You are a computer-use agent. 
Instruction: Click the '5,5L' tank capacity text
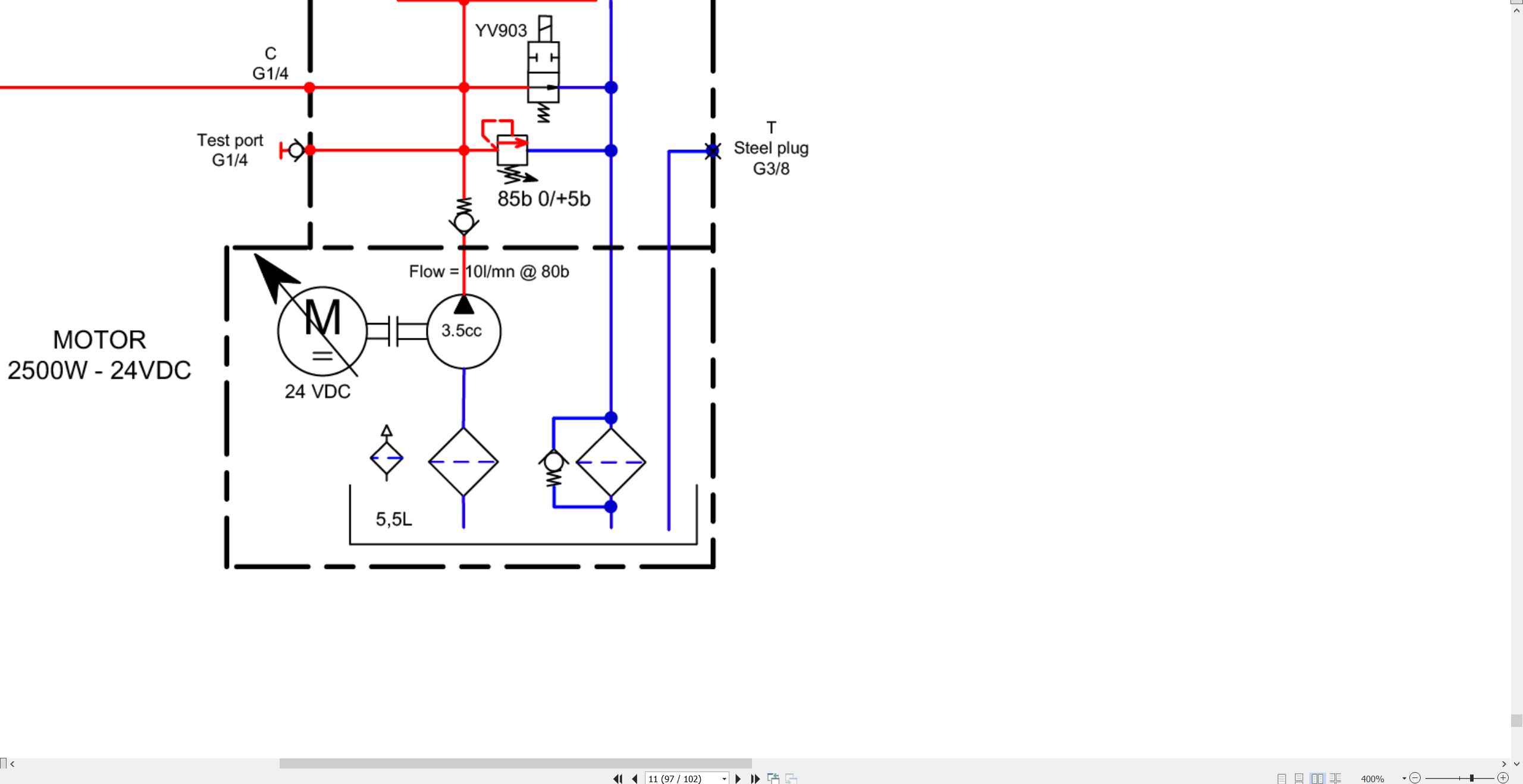tap(394, 519)
